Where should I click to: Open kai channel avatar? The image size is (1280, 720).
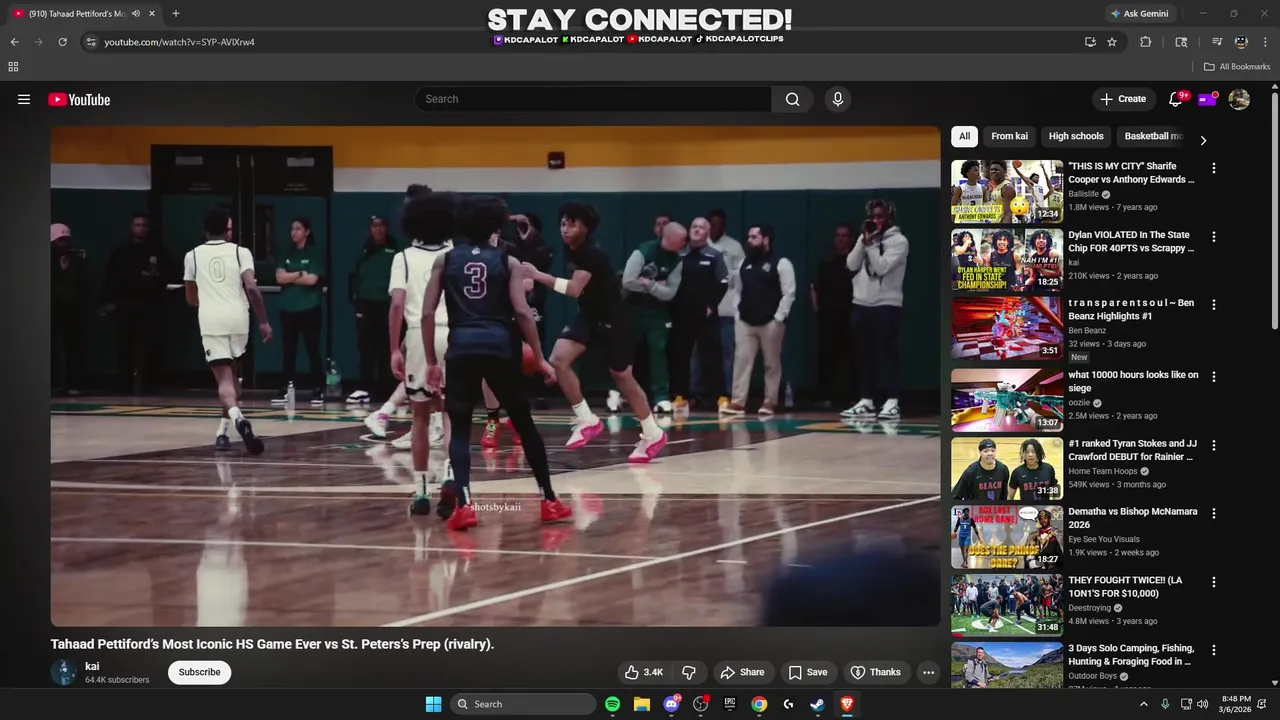[64, 672]
